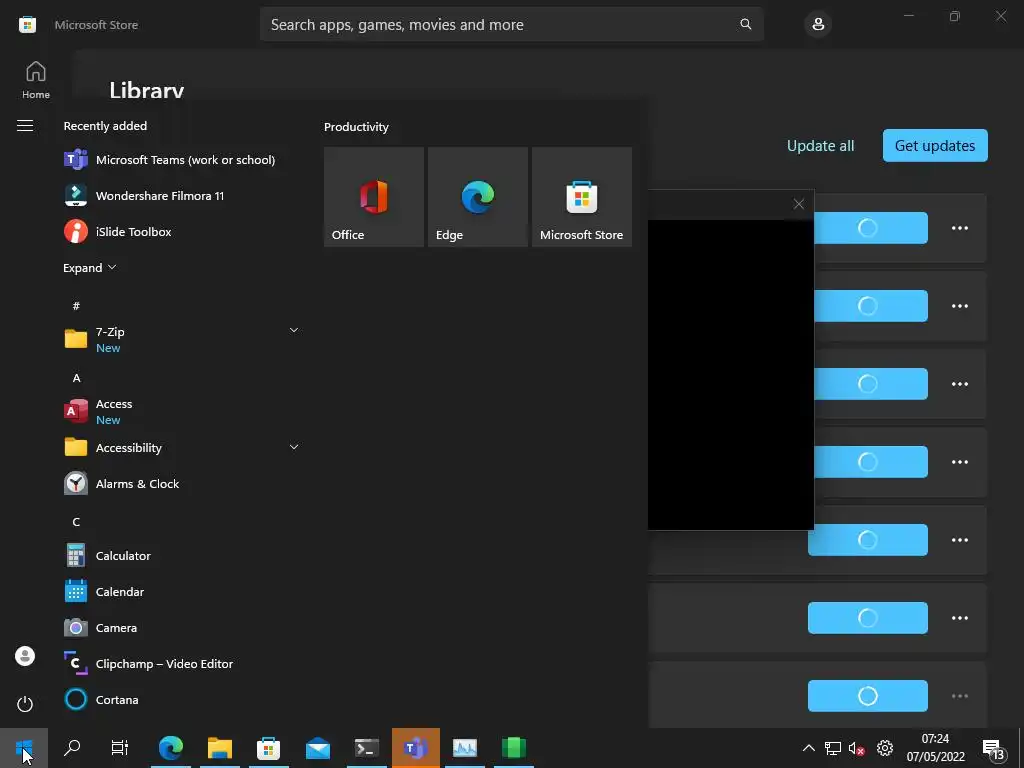Click the Get updates button

coord(935,146)
